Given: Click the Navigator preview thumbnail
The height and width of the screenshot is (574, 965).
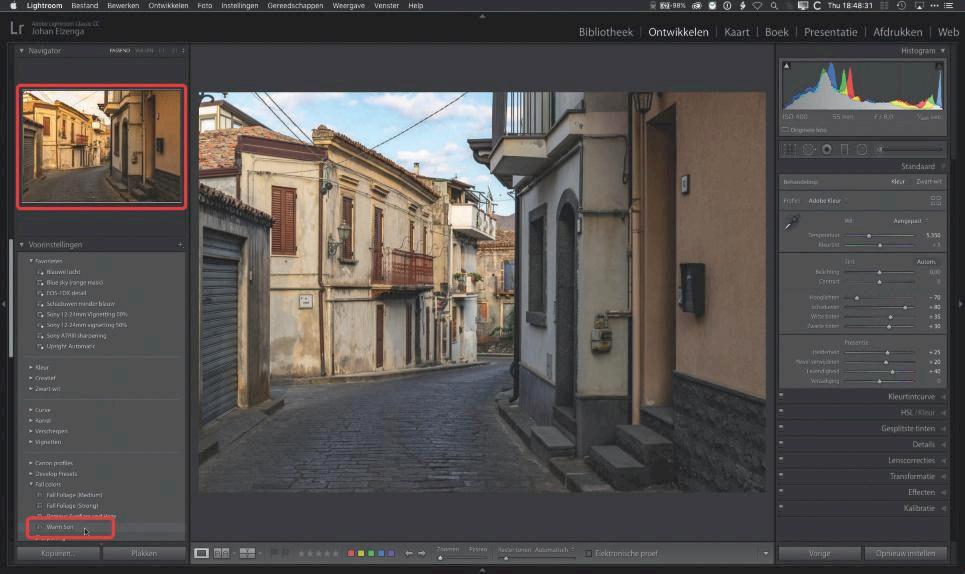Looking at the screenshot, I should coord(102,146).
